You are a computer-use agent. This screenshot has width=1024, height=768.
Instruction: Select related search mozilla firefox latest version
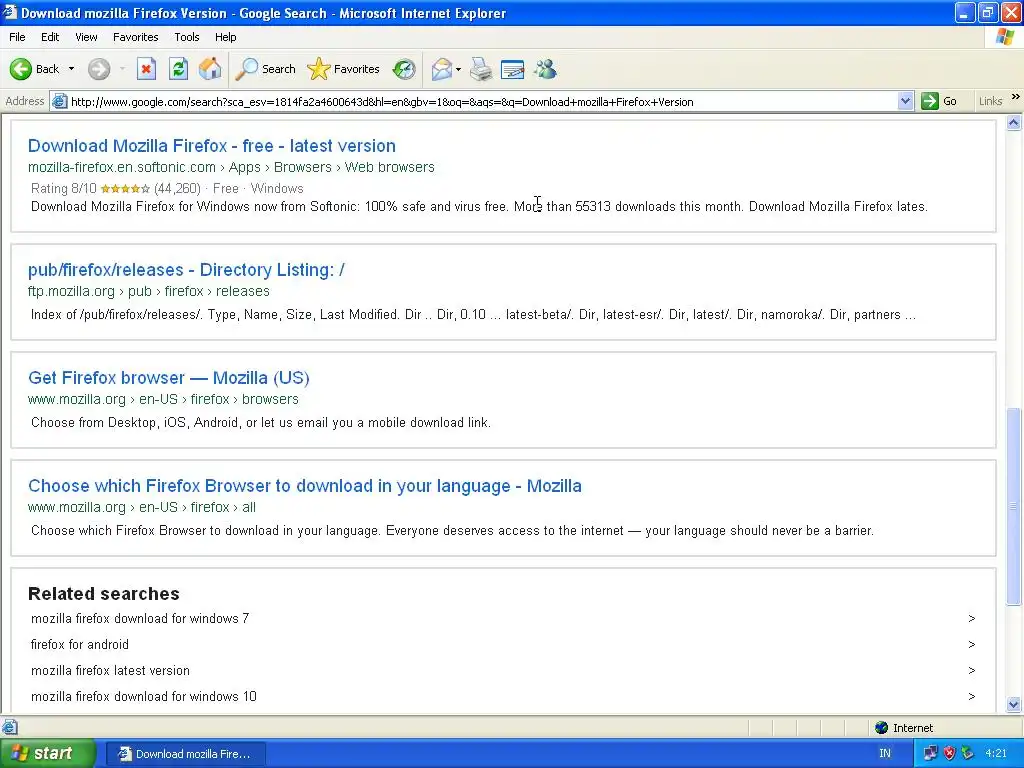[110, 671]
